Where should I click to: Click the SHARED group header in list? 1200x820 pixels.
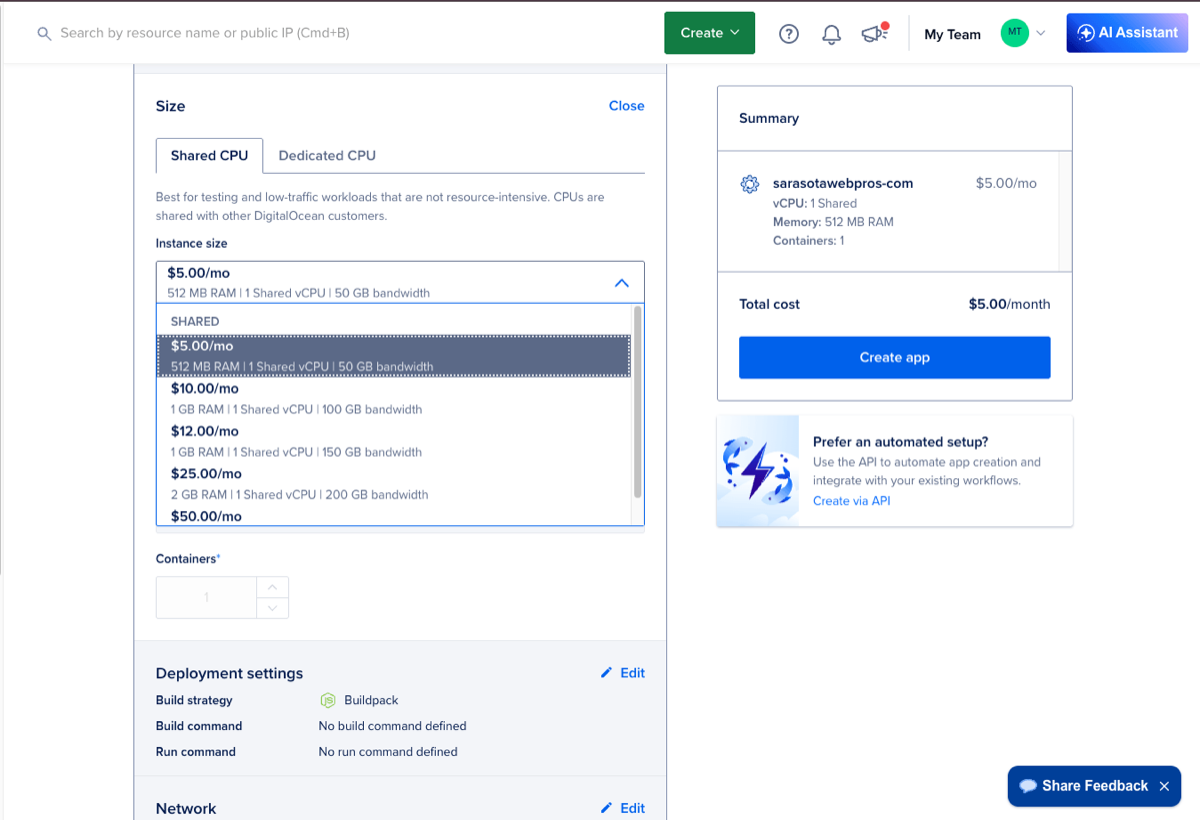tap(195, 322)
